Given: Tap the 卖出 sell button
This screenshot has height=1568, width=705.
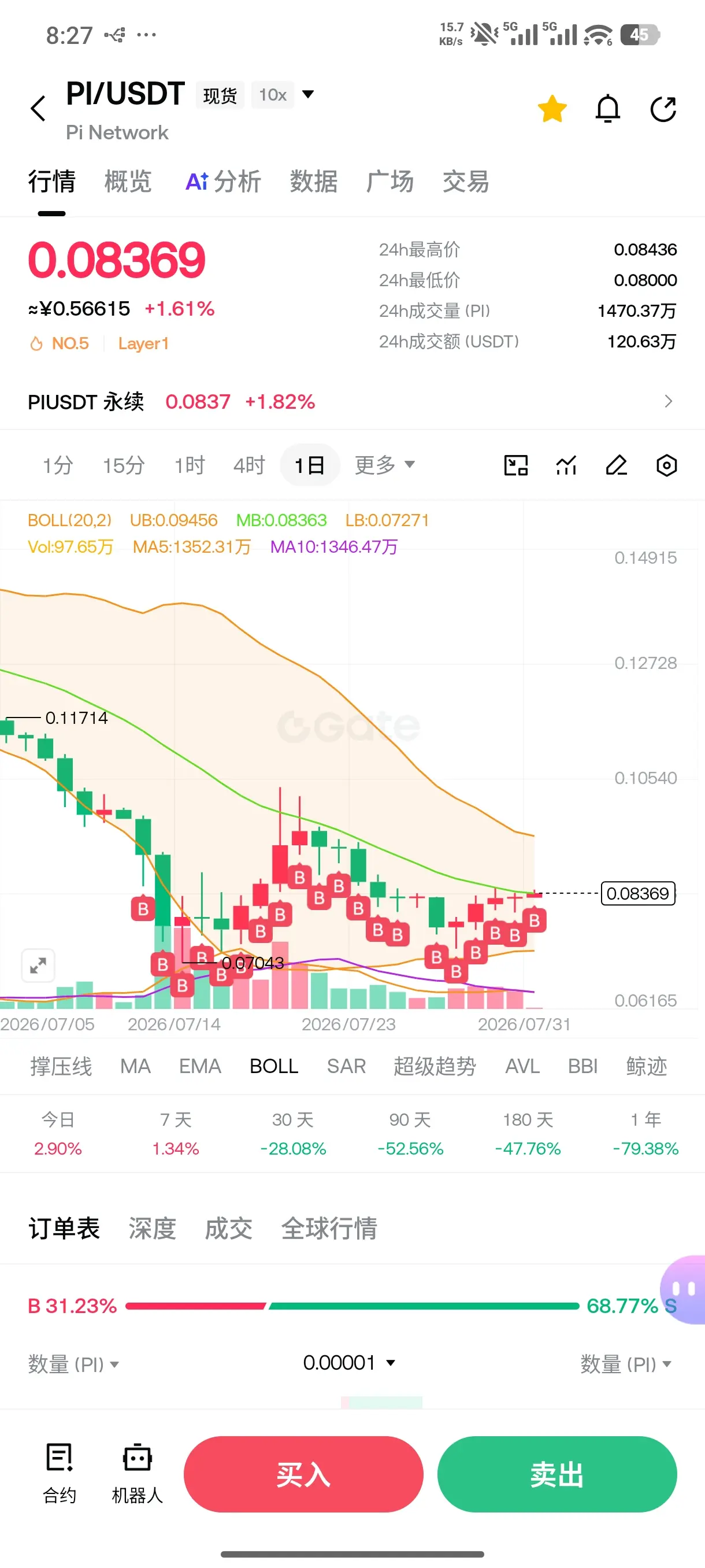Looking at the screenshot, I should click(557, 1474).
